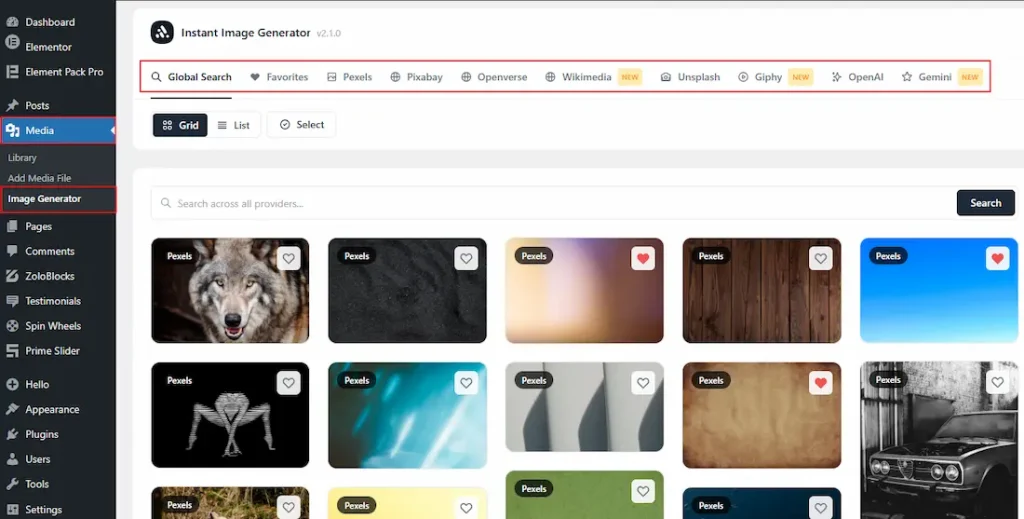Image resolution: width=1024 pixels, height=519 pixels.
Task: Switch to the Pixabay provider tab
Action: (417, 76)
